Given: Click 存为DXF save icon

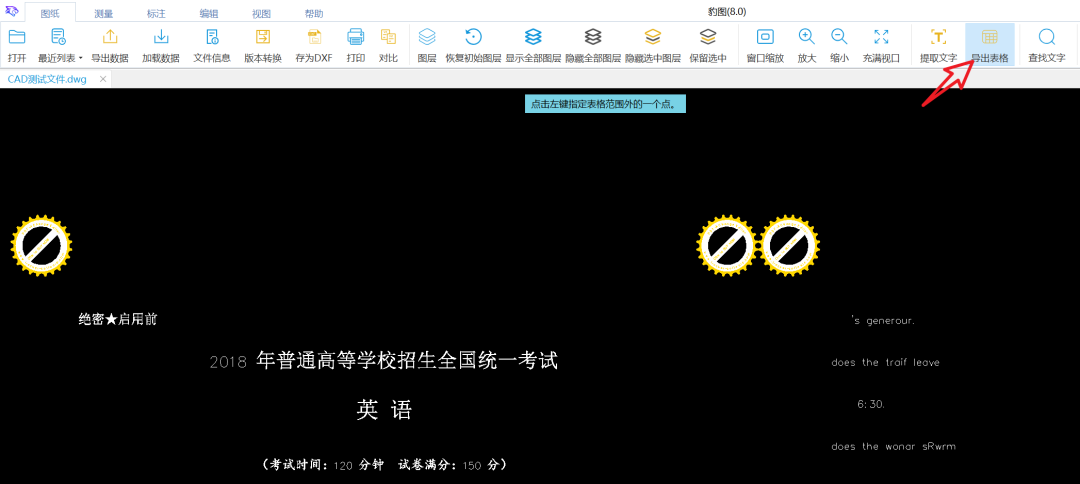Looking at the screenshot, I should pyautogui.click(x=314, y=37).
